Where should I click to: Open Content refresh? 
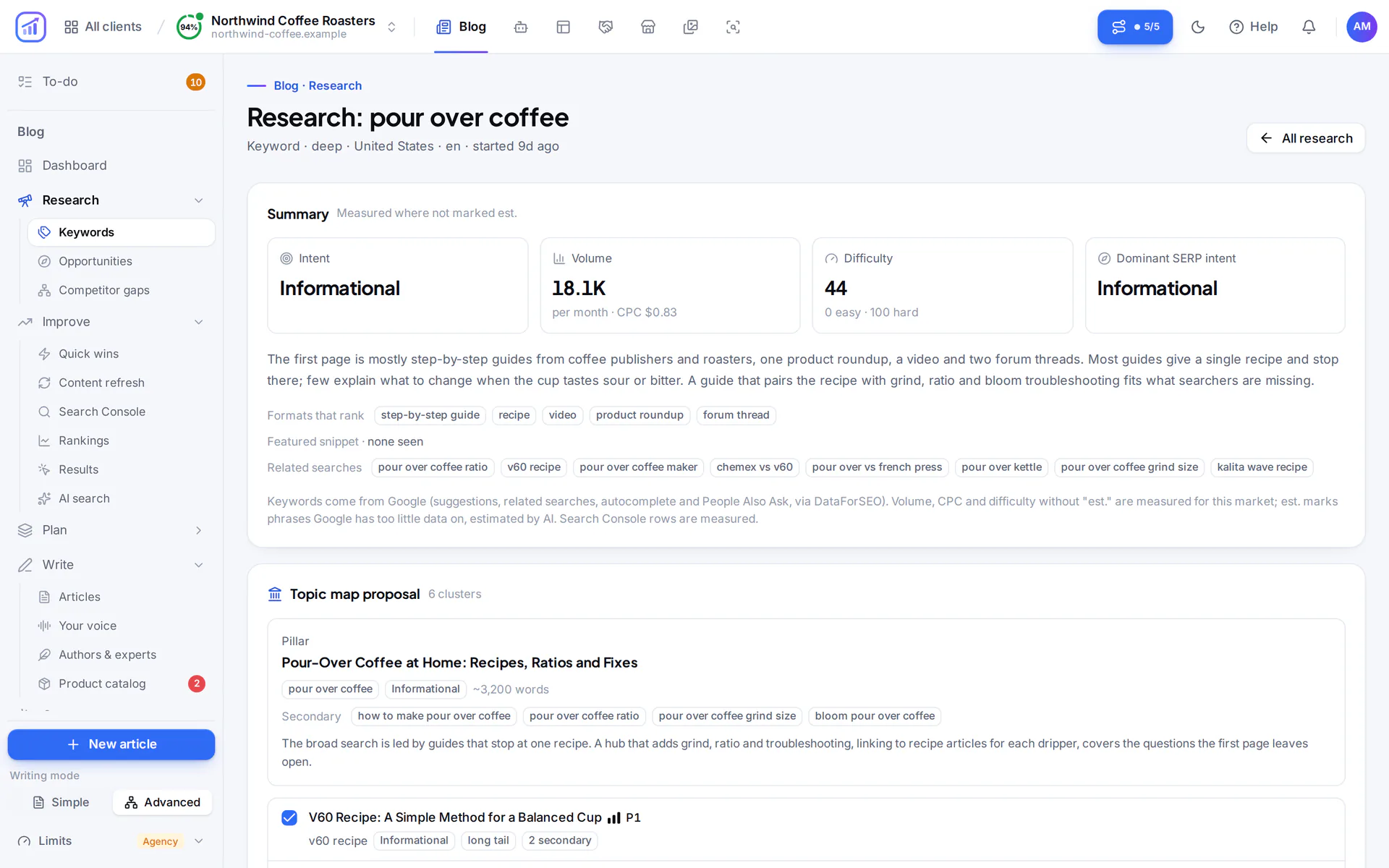click(x=122, y=383)
